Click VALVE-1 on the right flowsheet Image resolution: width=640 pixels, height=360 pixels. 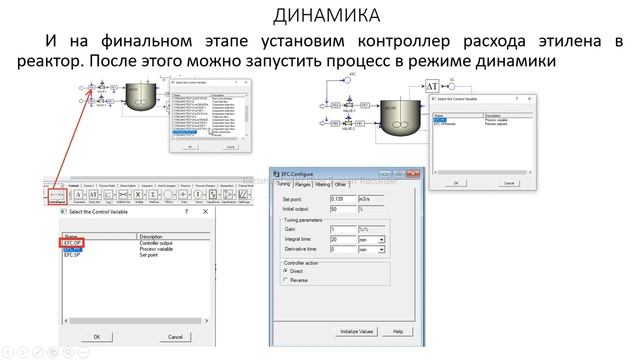point(349,104)
